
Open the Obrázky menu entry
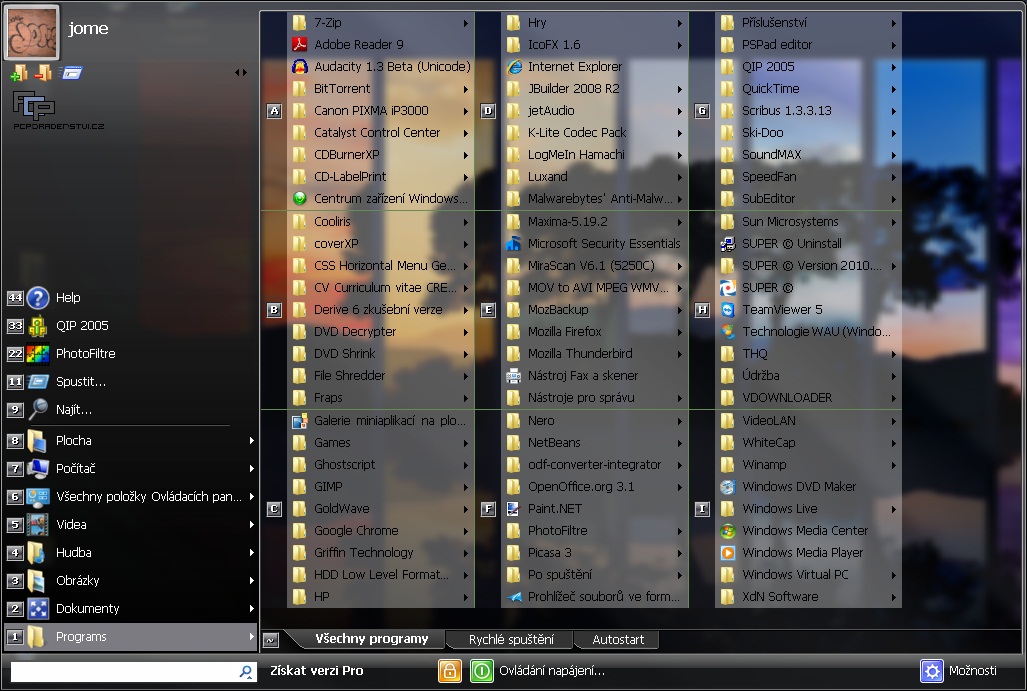130,581
